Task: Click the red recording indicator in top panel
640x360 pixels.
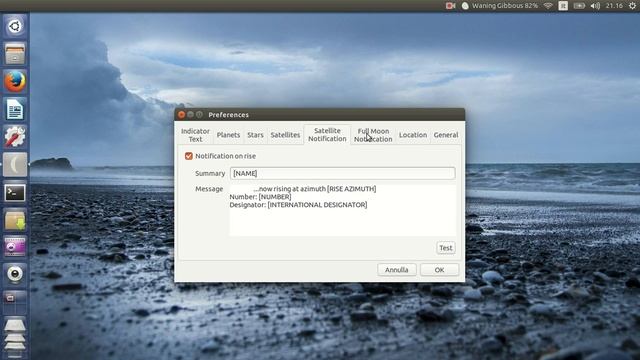Action: click(x=450, y=6)
